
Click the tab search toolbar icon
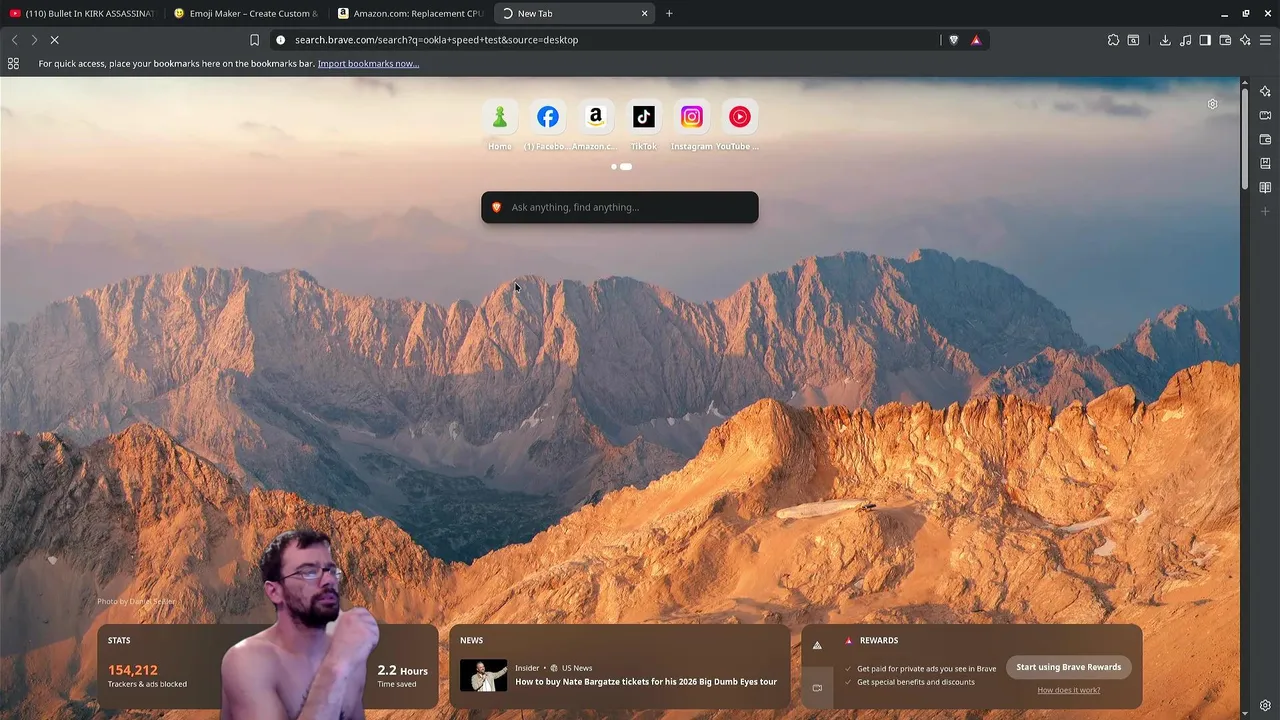pyautogui.click(x=1133, y=40)
